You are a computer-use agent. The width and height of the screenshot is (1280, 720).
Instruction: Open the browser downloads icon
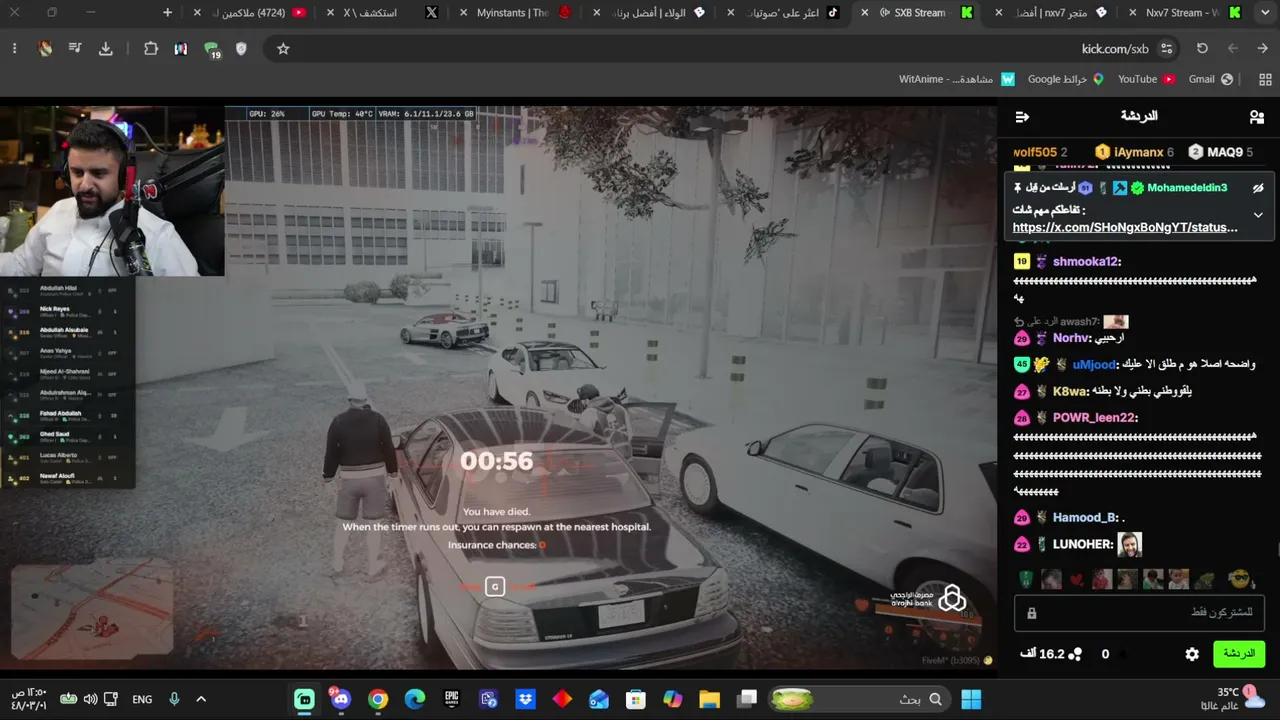click(105, 49)
